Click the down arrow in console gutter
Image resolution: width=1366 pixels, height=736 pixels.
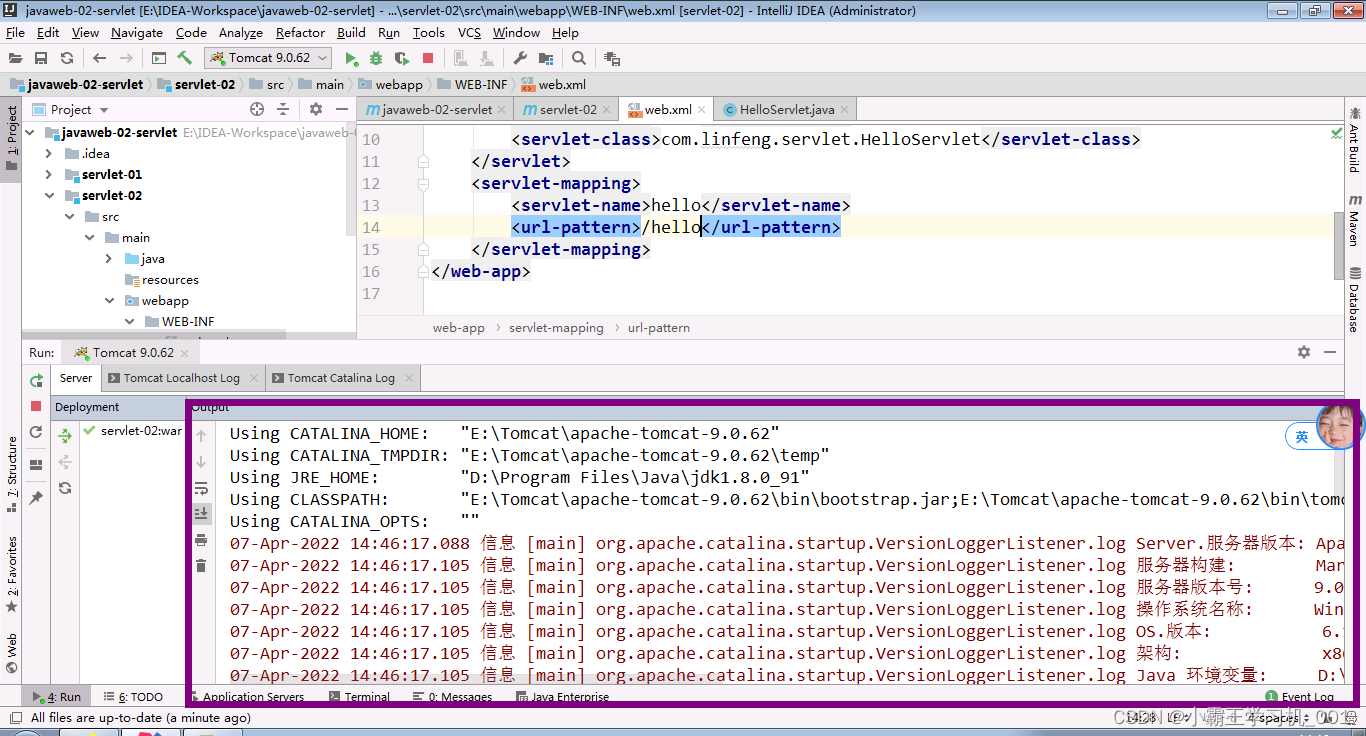tap(201, 462)
